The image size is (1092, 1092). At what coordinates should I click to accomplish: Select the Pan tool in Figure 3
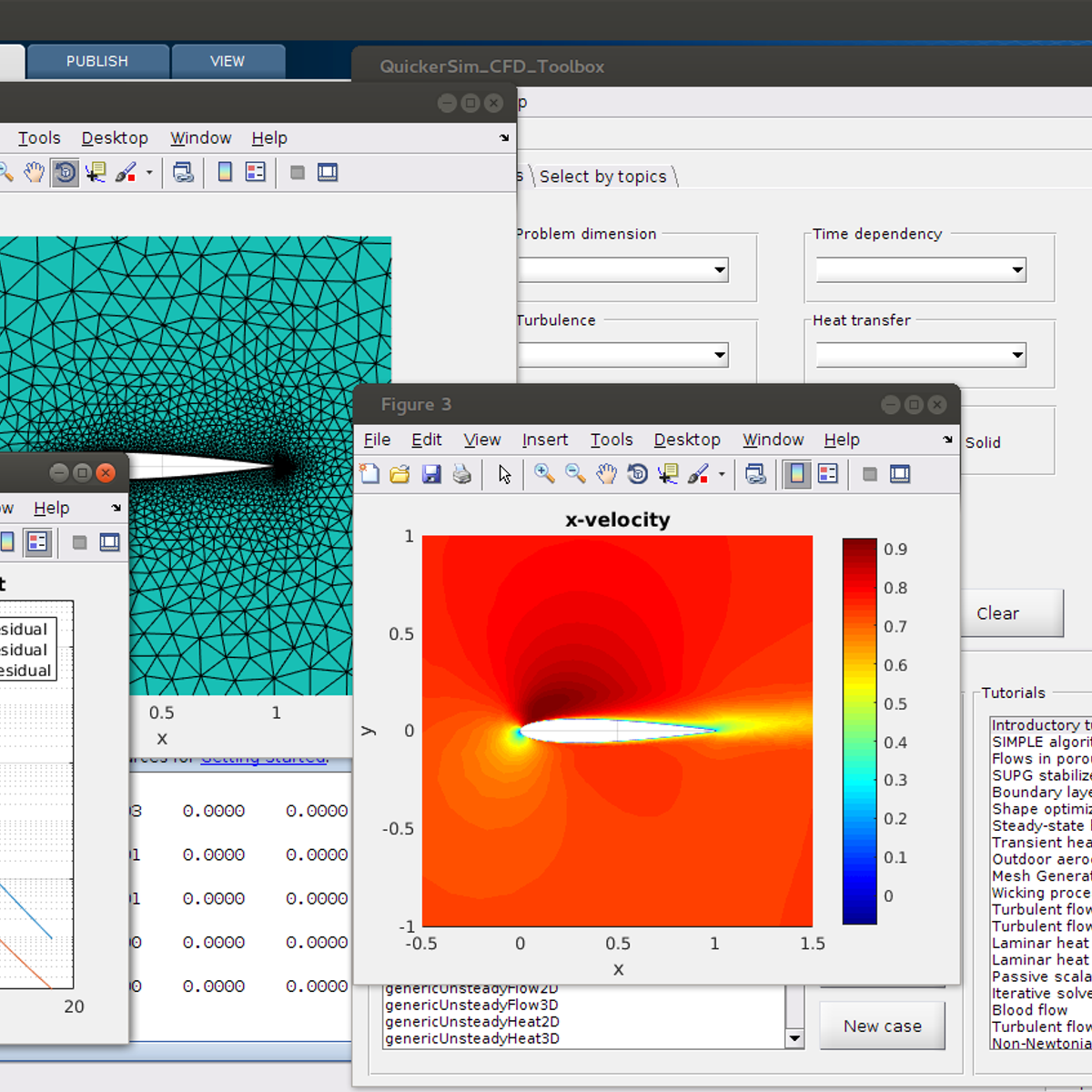pyautogui.click(x=607, y=473)
